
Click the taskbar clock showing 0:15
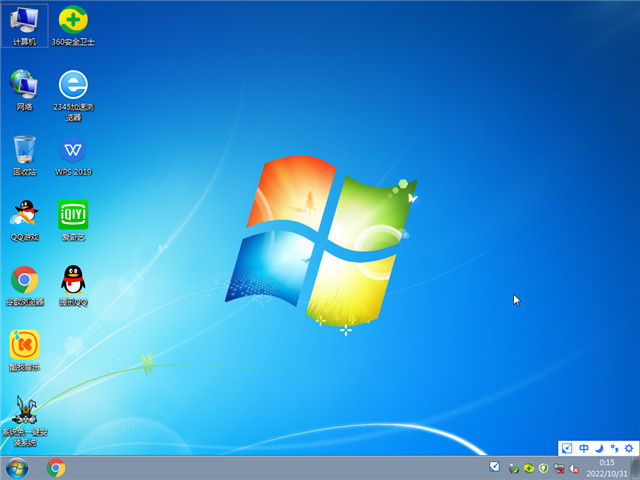tap(607, 468)
